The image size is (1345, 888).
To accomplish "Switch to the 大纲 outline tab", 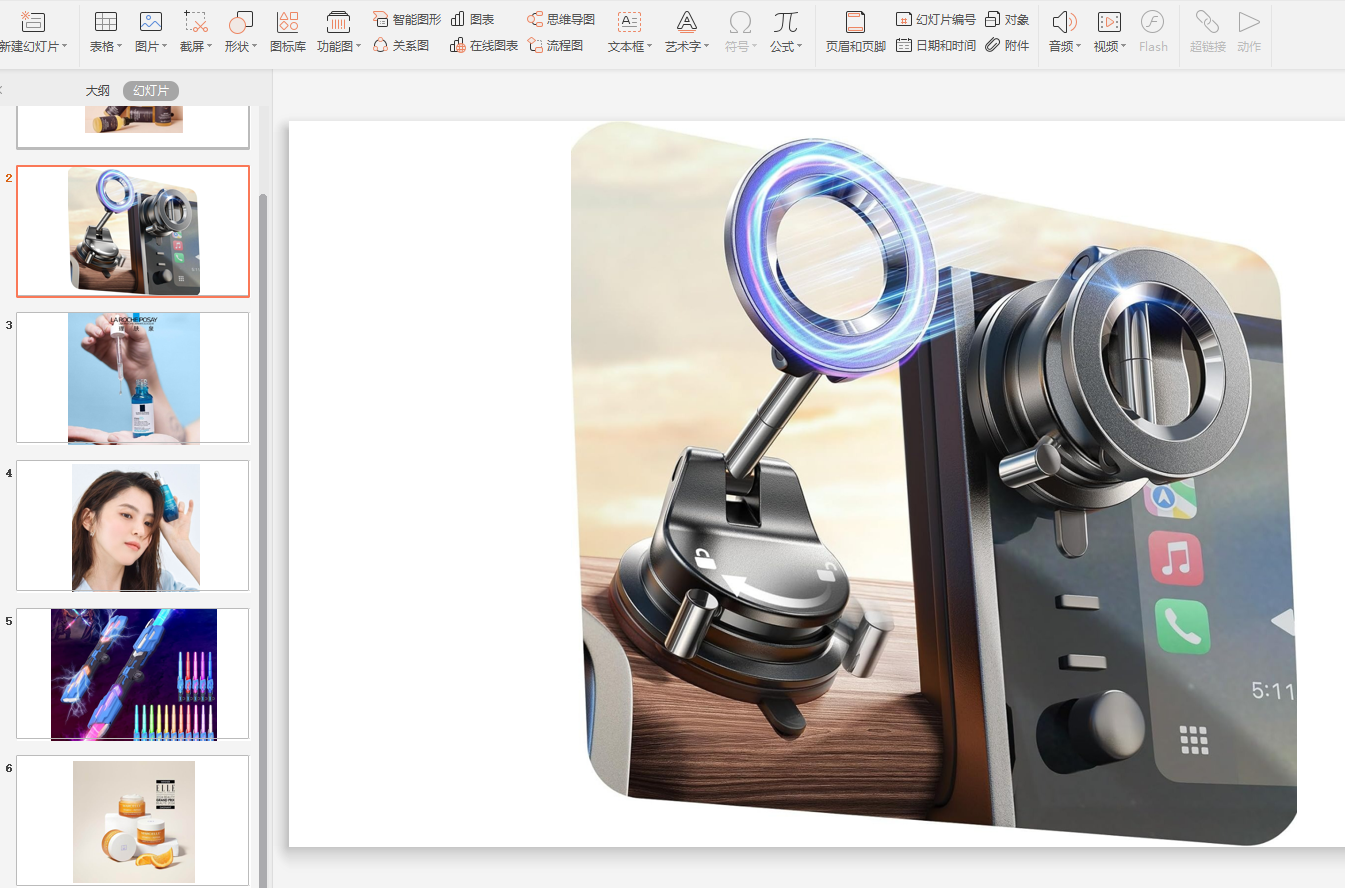I will point(97,91).
